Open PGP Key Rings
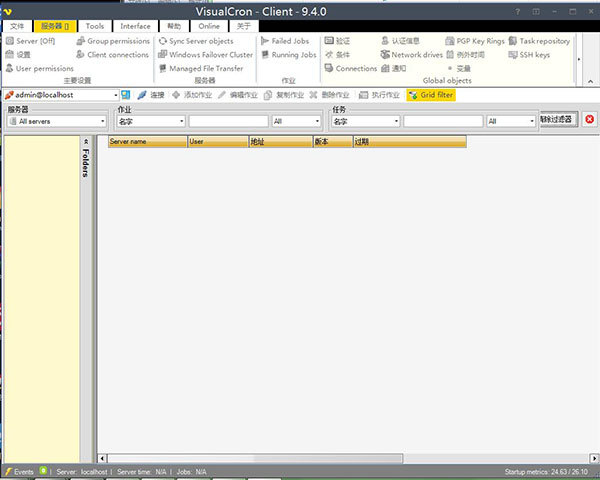The width and height of the screenshot is (600, 480). (x=475, y=41)
